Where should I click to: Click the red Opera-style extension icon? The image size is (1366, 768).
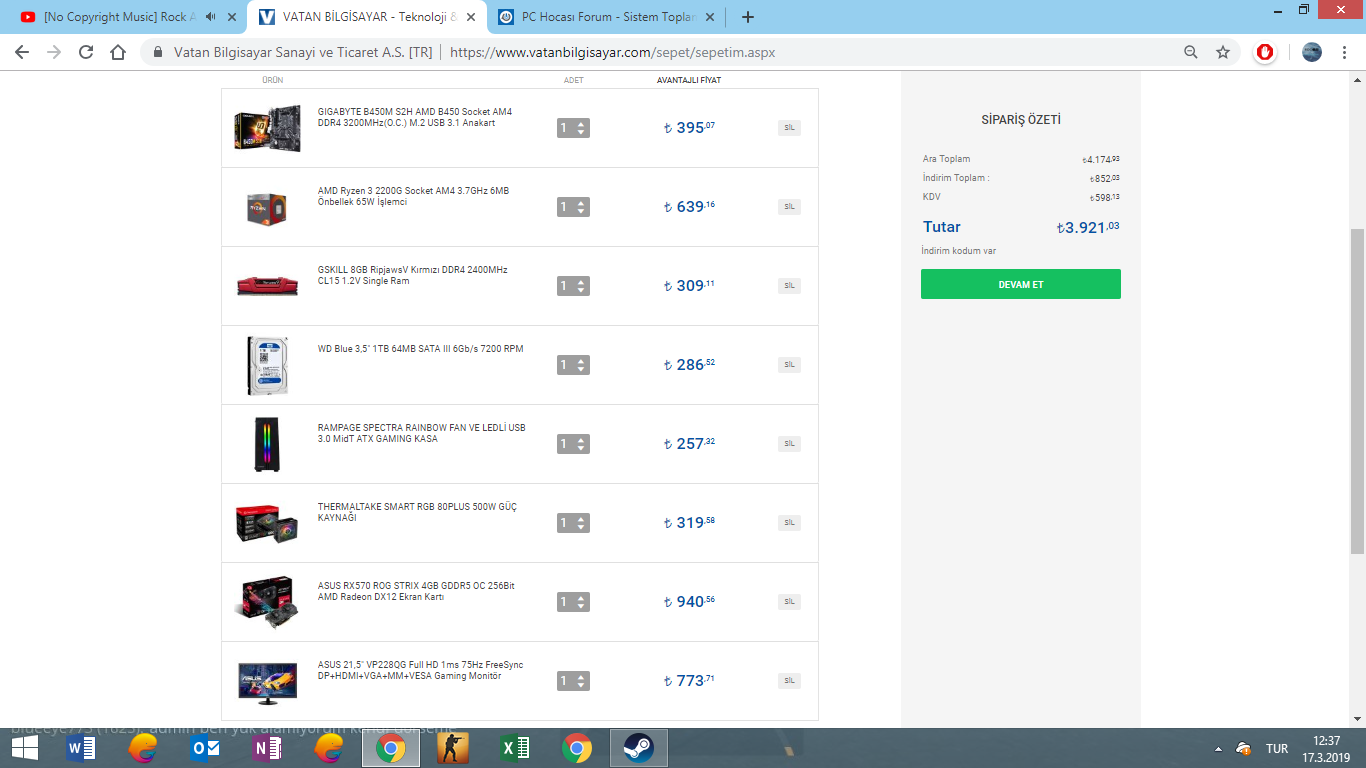point(1265,52)
